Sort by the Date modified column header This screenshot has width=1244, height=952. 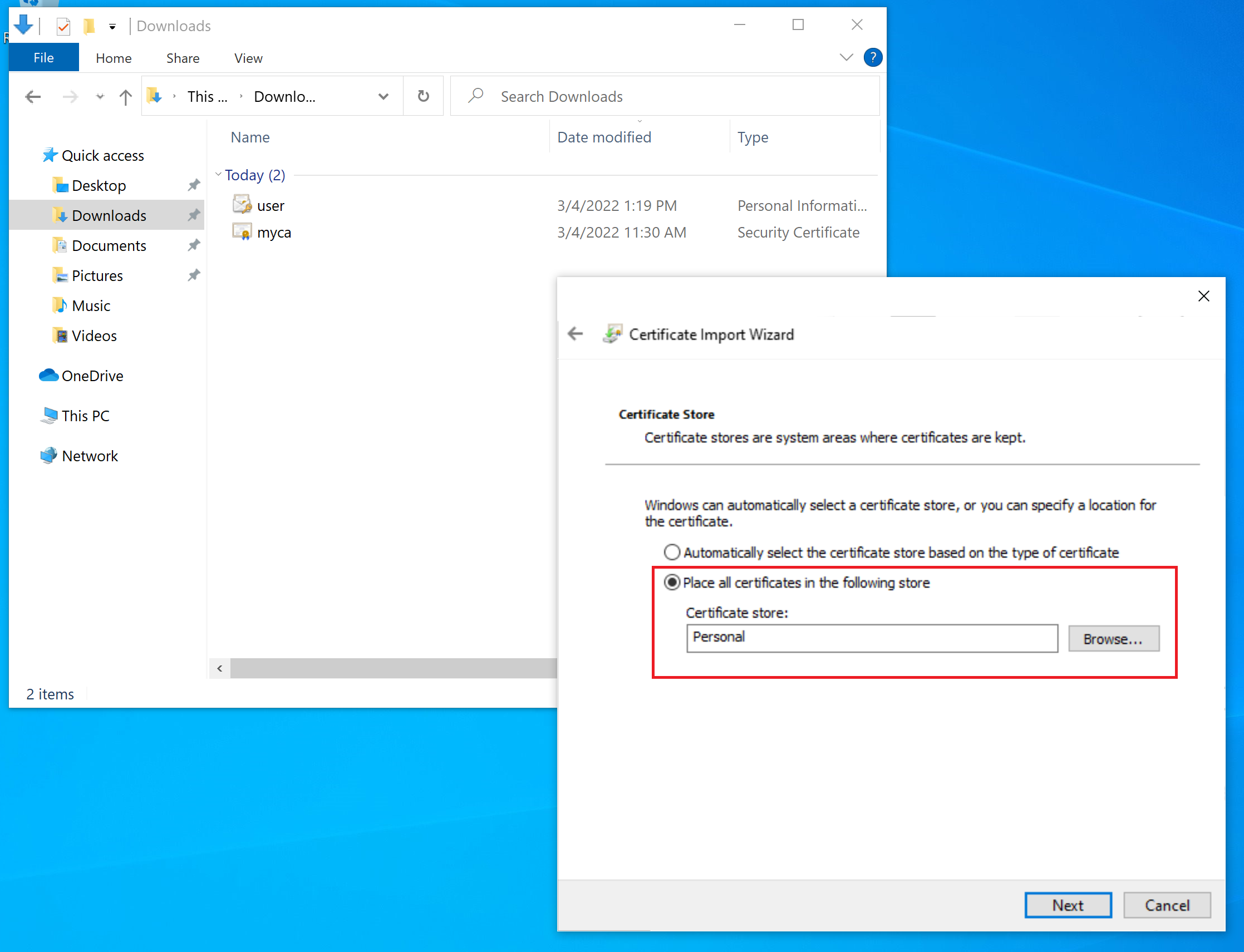pos(604,137)
